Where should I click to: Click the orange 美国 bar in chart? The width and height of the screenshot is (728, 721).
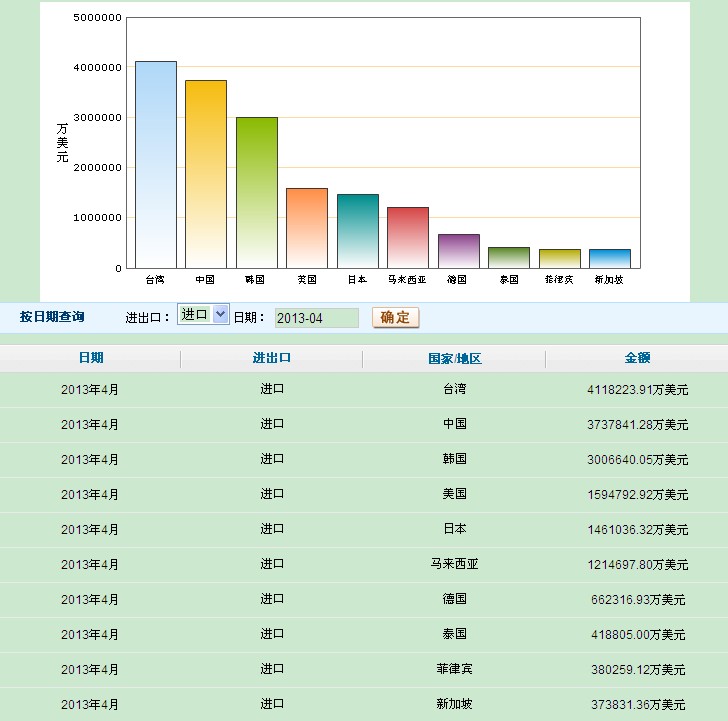(x=307, y=228)
